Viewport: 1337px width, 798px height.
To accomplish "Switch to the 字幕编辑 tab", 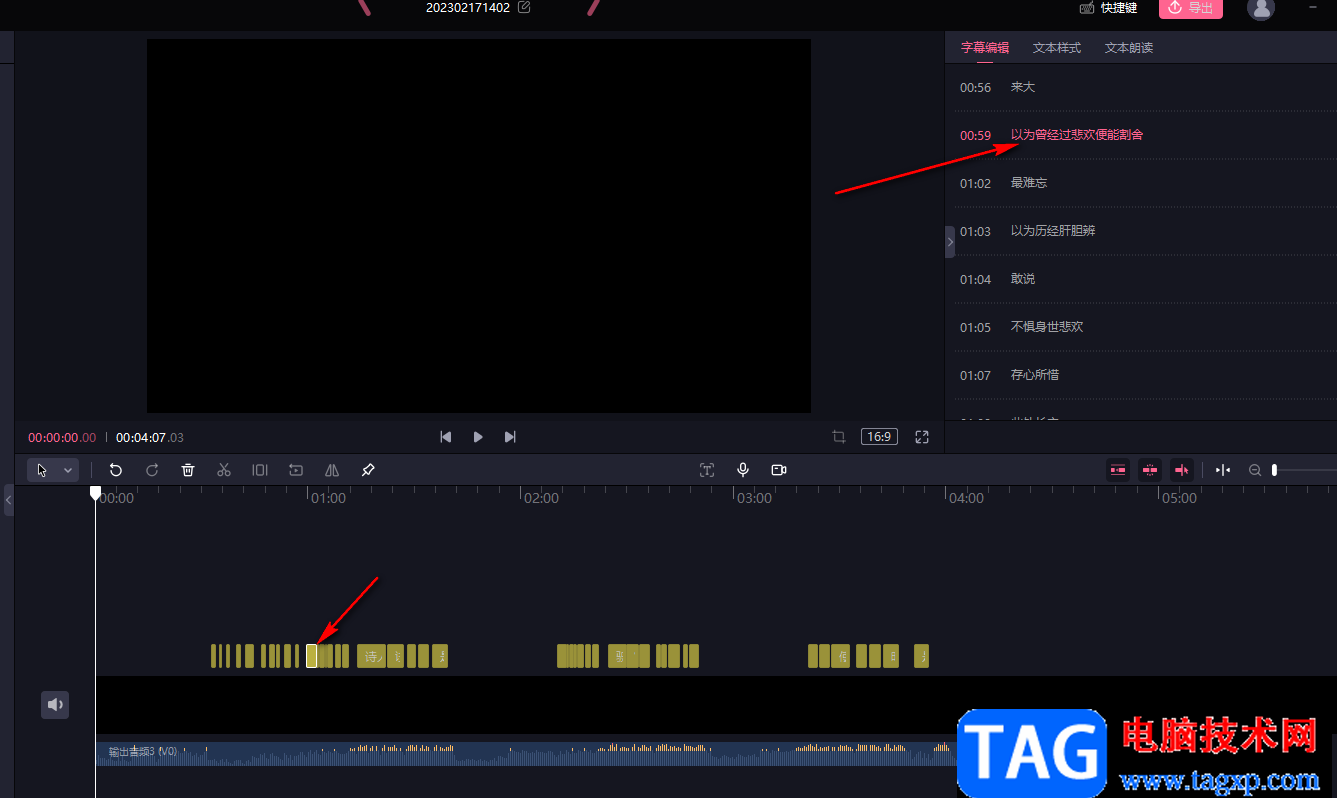I will pos(985,47).
